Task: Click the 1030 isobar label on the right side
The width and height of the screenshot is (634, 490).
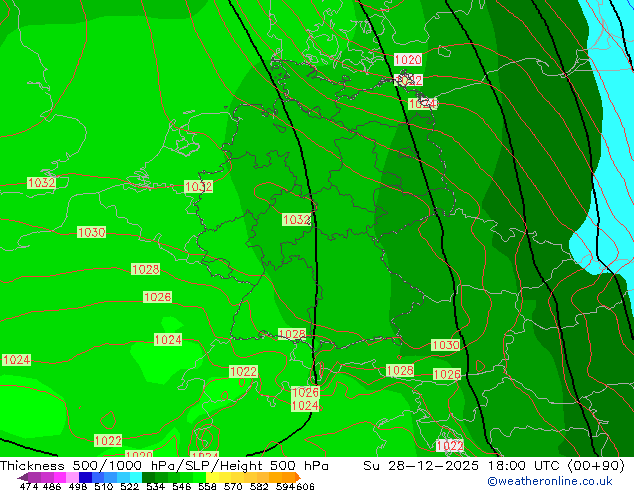Action: click(446, 345)
